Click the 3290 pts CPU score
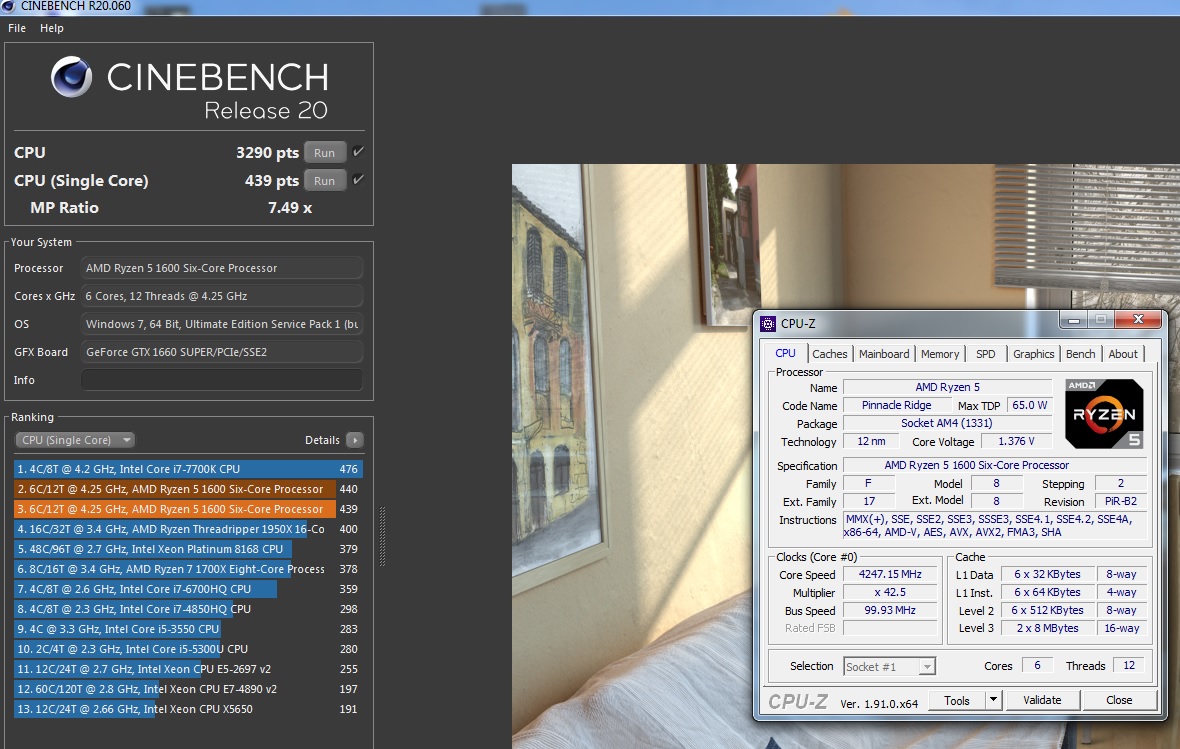The width and height of the screenshot is (1180, 749). pos(267,153)
